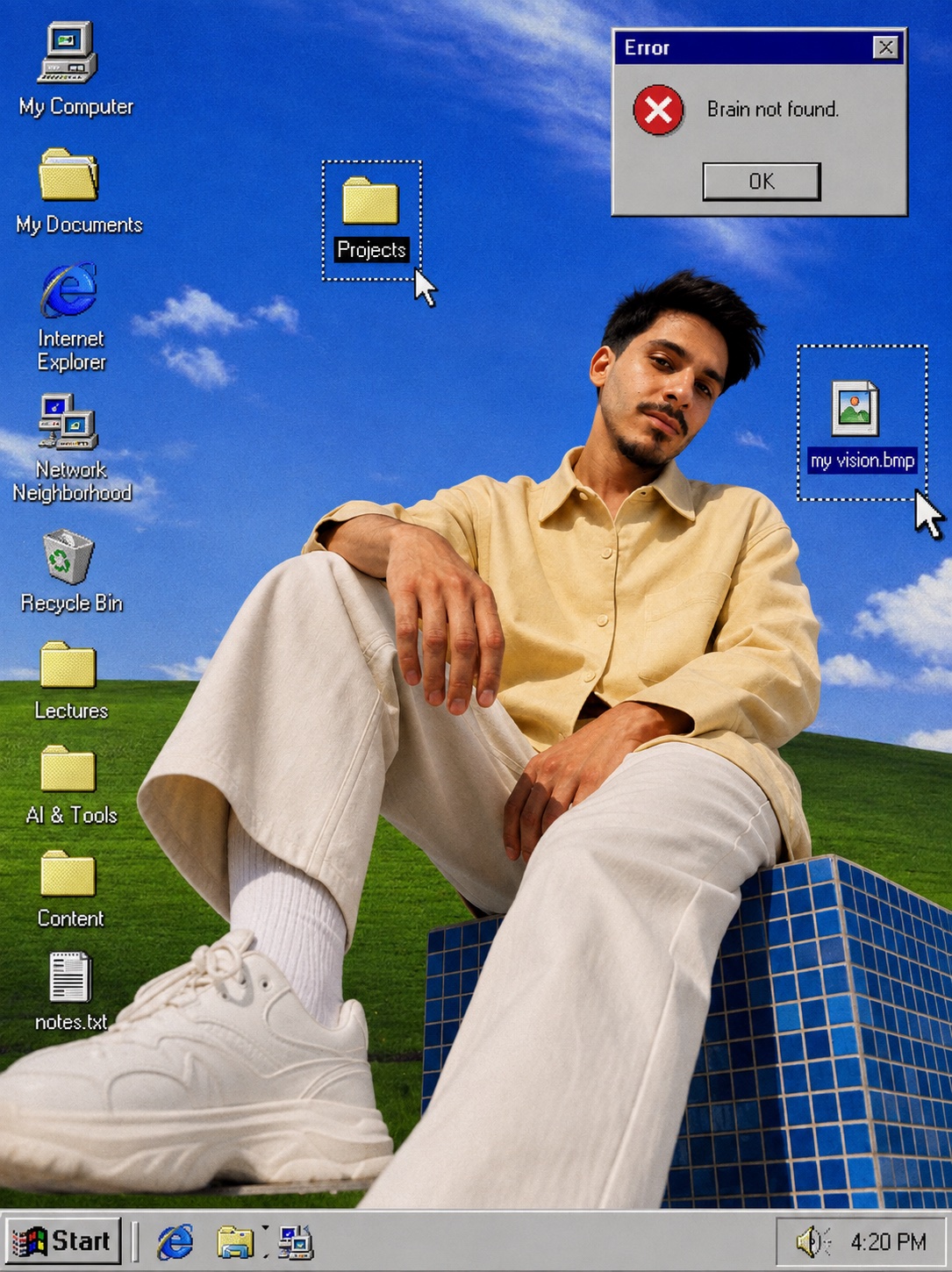Close the Error dialog window

click(886, 47)
